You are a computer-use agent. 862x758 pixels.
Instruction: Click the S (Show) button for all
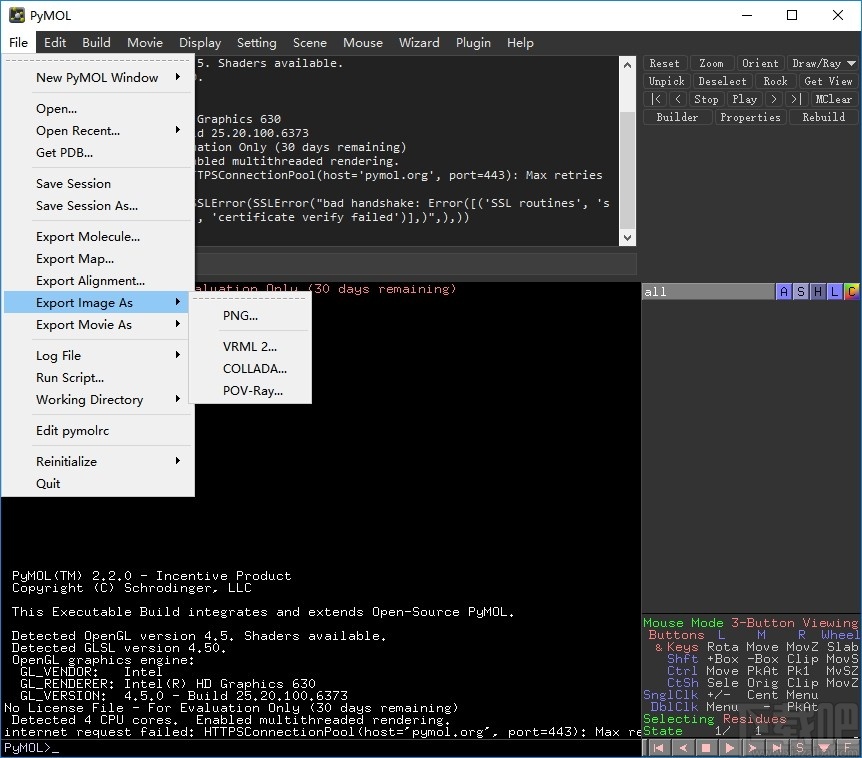click(x=801, y=292)
